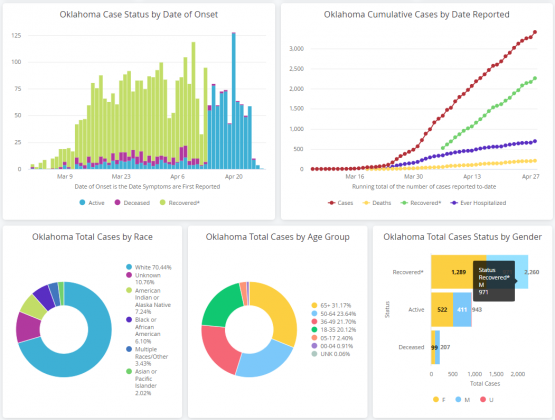This screenshot has height=420, width=555.
Task: Click the green Recovered* line legend marker
Action: pyautogui.click(x=404, y=203)
